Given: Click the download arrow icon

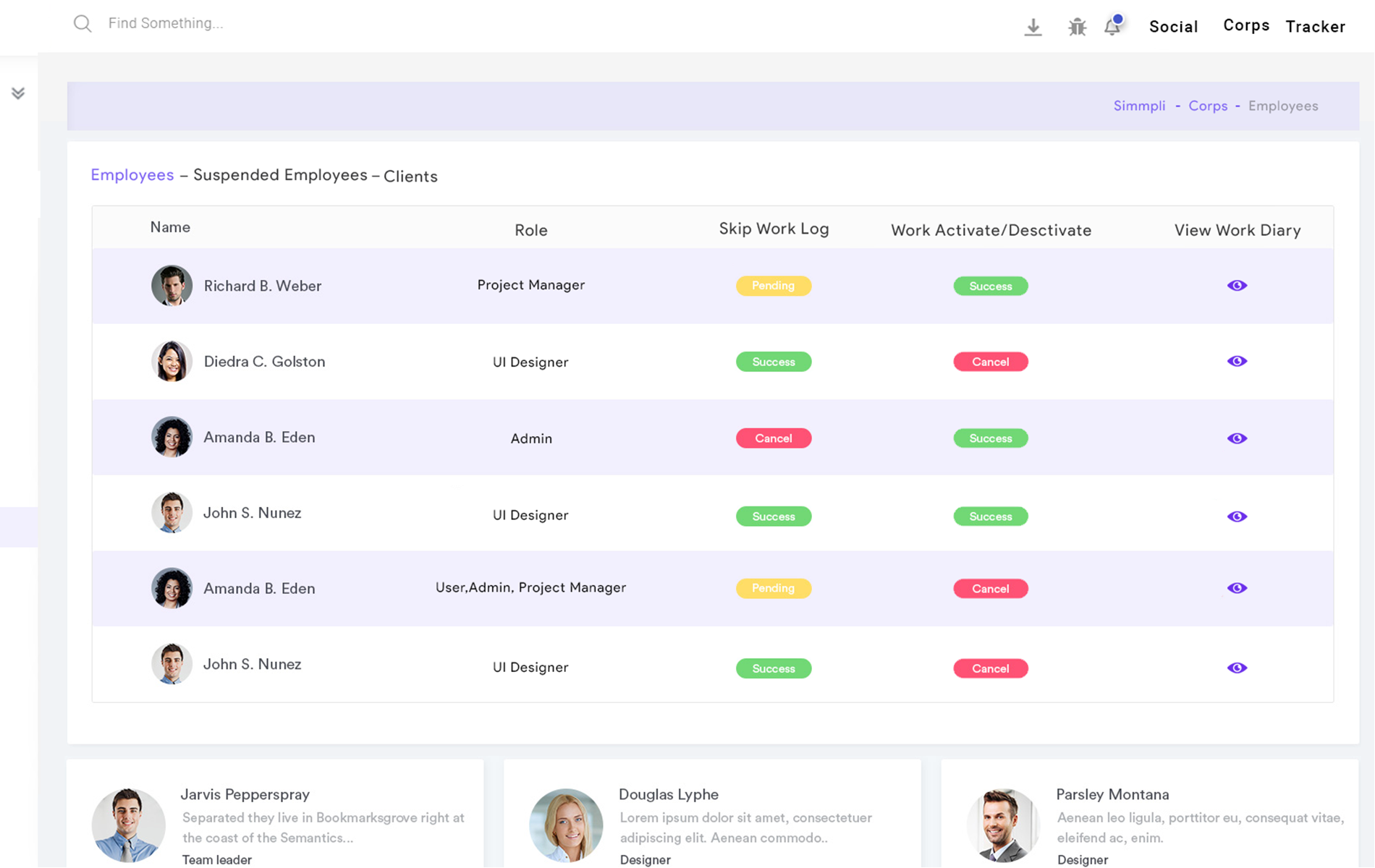Looking at the screenshot, I should pyautogui.click(x=1033, y=27).
